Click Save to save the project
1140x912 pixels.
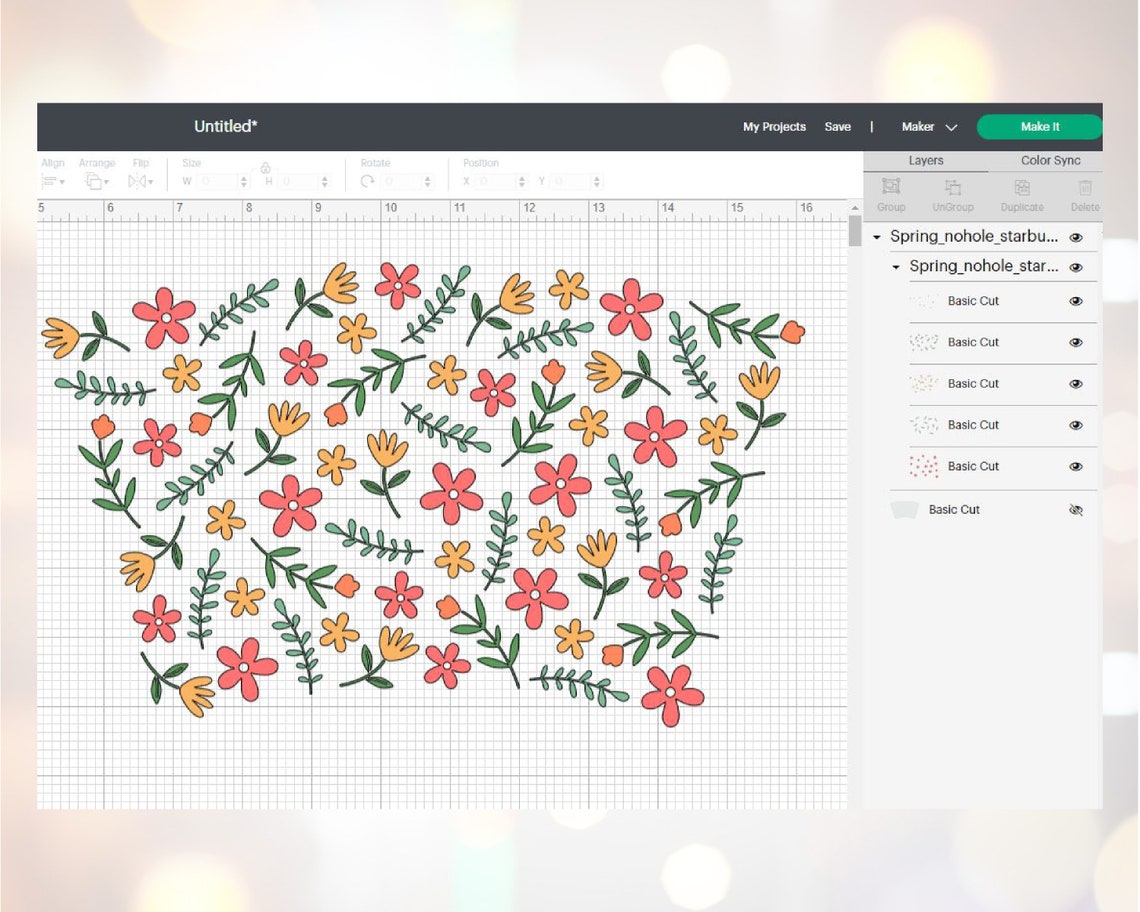(x=838, y=127)
